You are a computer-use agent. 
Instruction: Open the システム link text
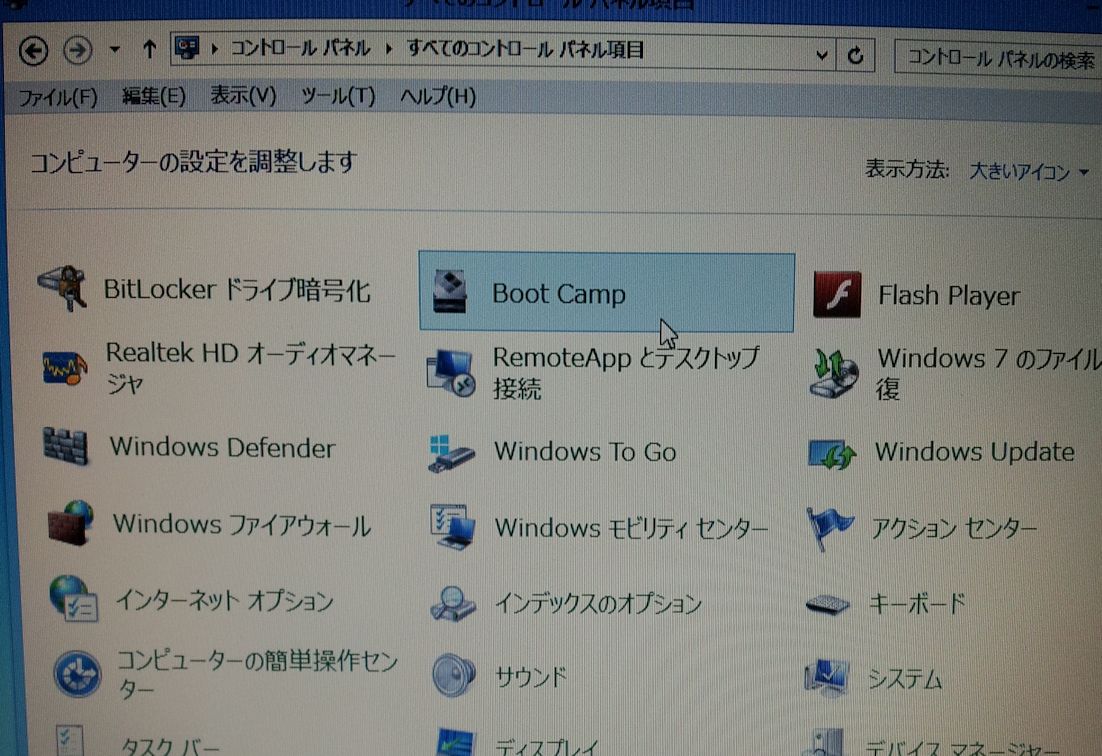pos(905,680)
